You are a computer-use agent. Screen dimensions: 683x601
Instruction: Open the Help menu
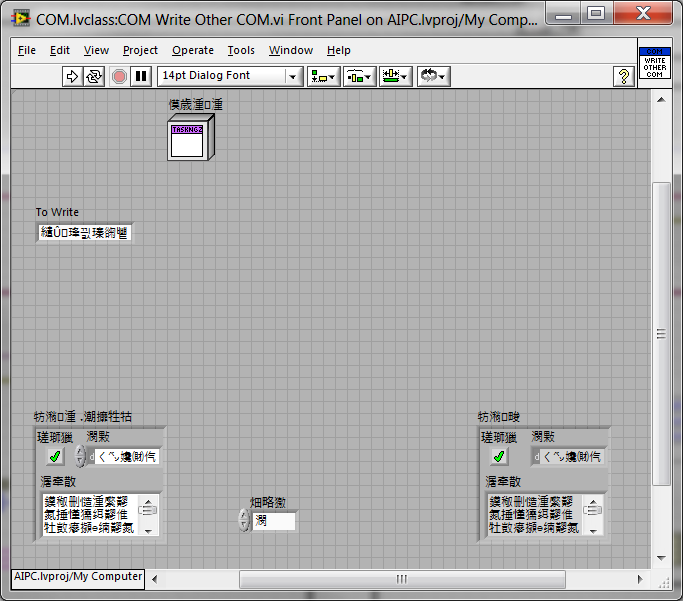click(x=338, y=51)
